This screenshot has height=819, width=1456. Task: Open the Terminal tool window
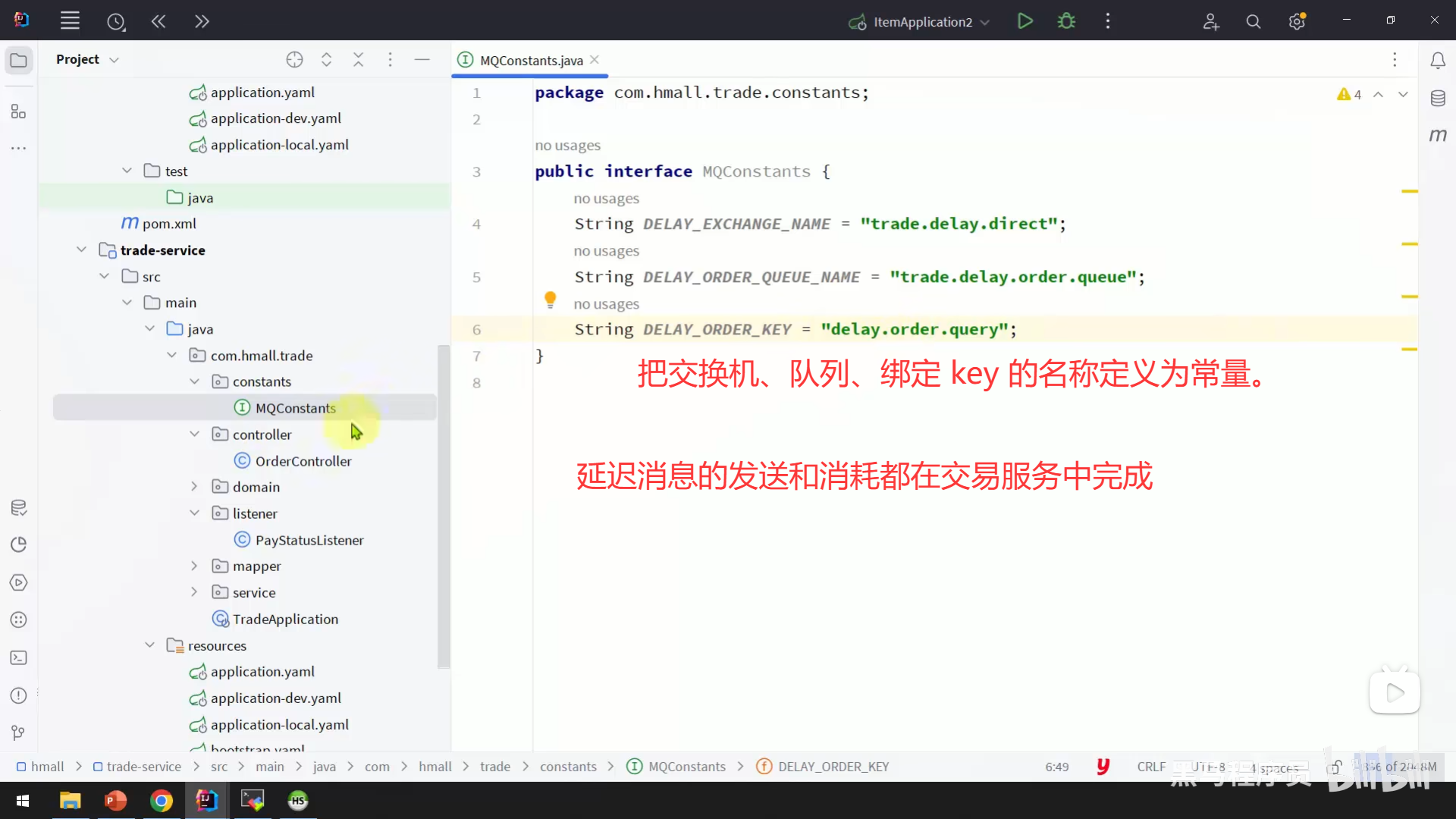(19, 657)
